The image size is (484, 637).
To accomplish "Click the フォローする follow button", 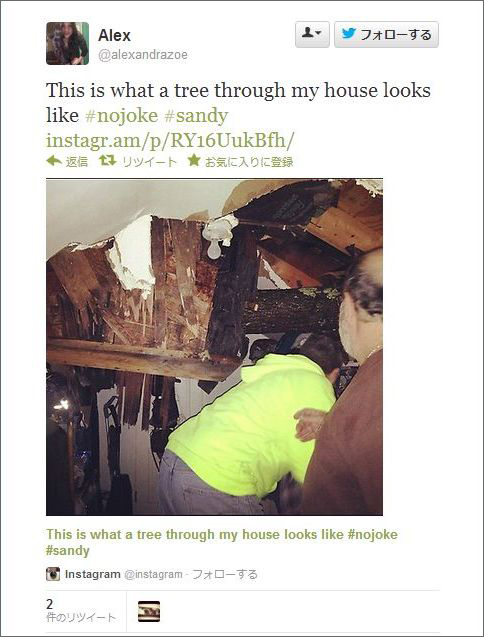I will pos(386,34).
